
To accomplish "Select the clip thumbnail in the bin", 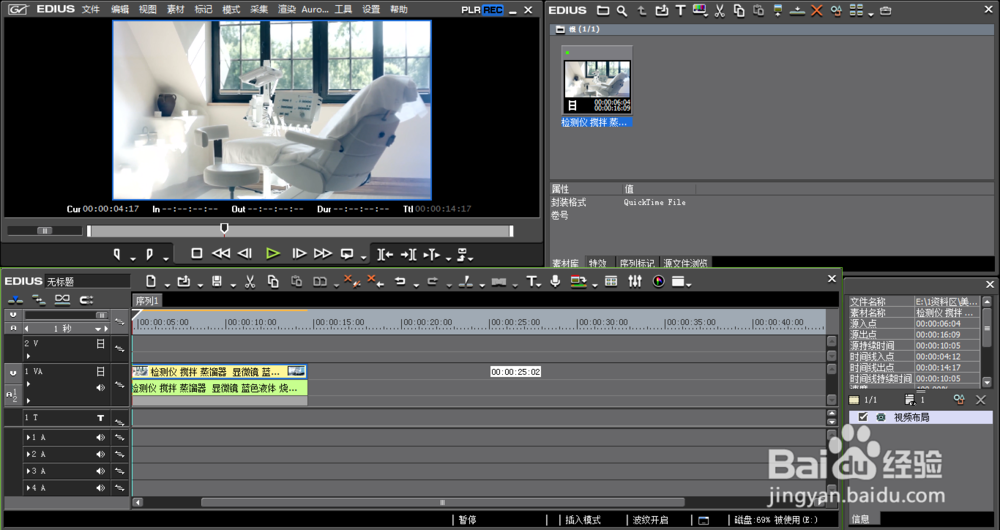I will click(597, 80).
